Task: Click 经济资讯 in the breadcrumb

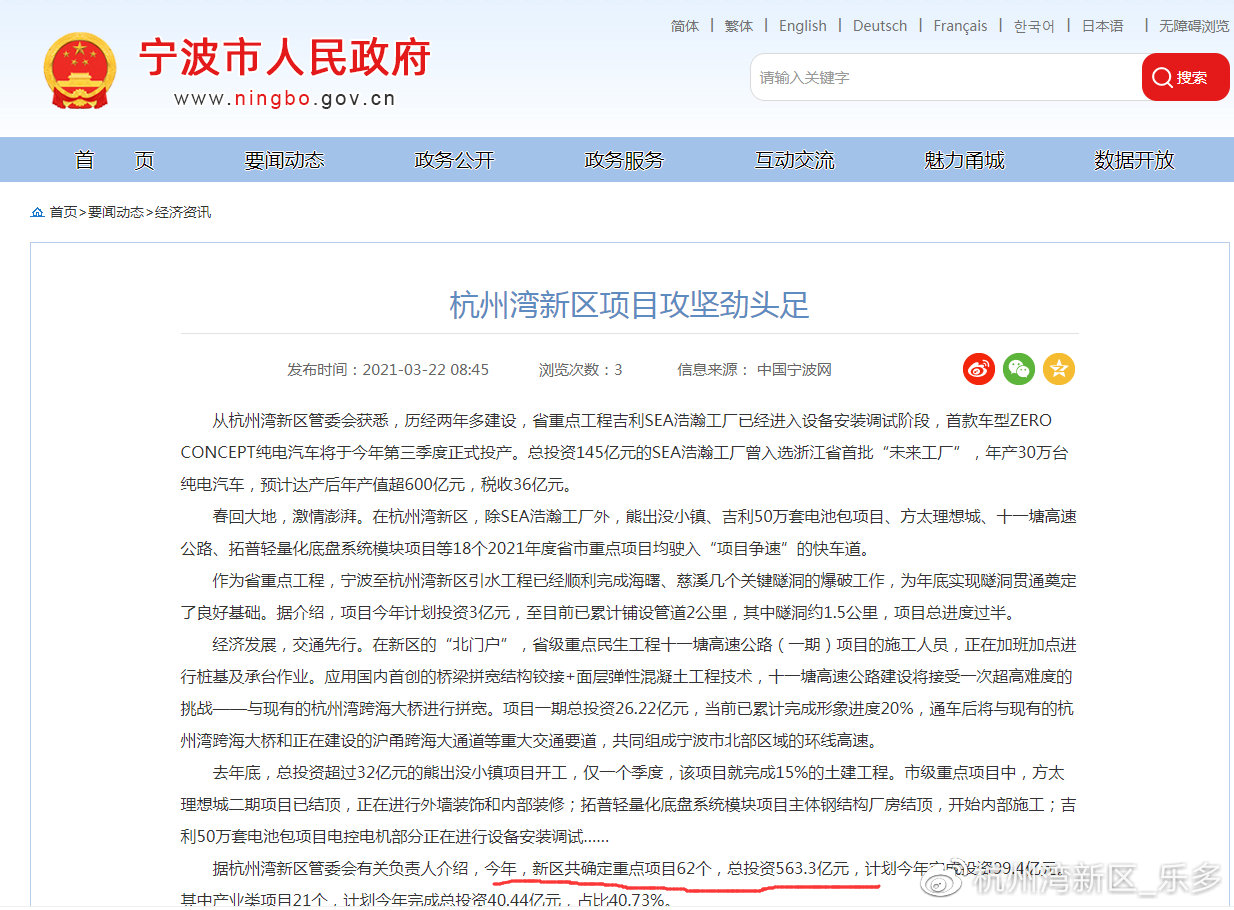Action: [183, 212]
